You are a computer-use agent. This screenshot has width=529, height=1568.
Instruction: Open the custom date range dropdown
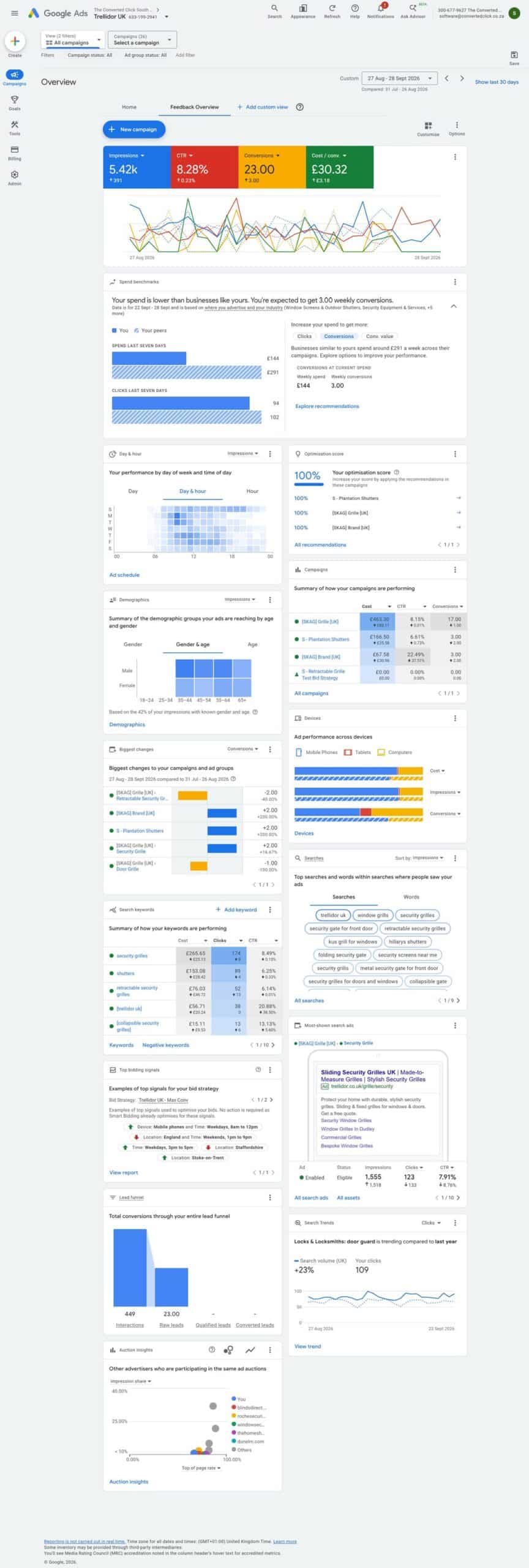tap(400, 78)
